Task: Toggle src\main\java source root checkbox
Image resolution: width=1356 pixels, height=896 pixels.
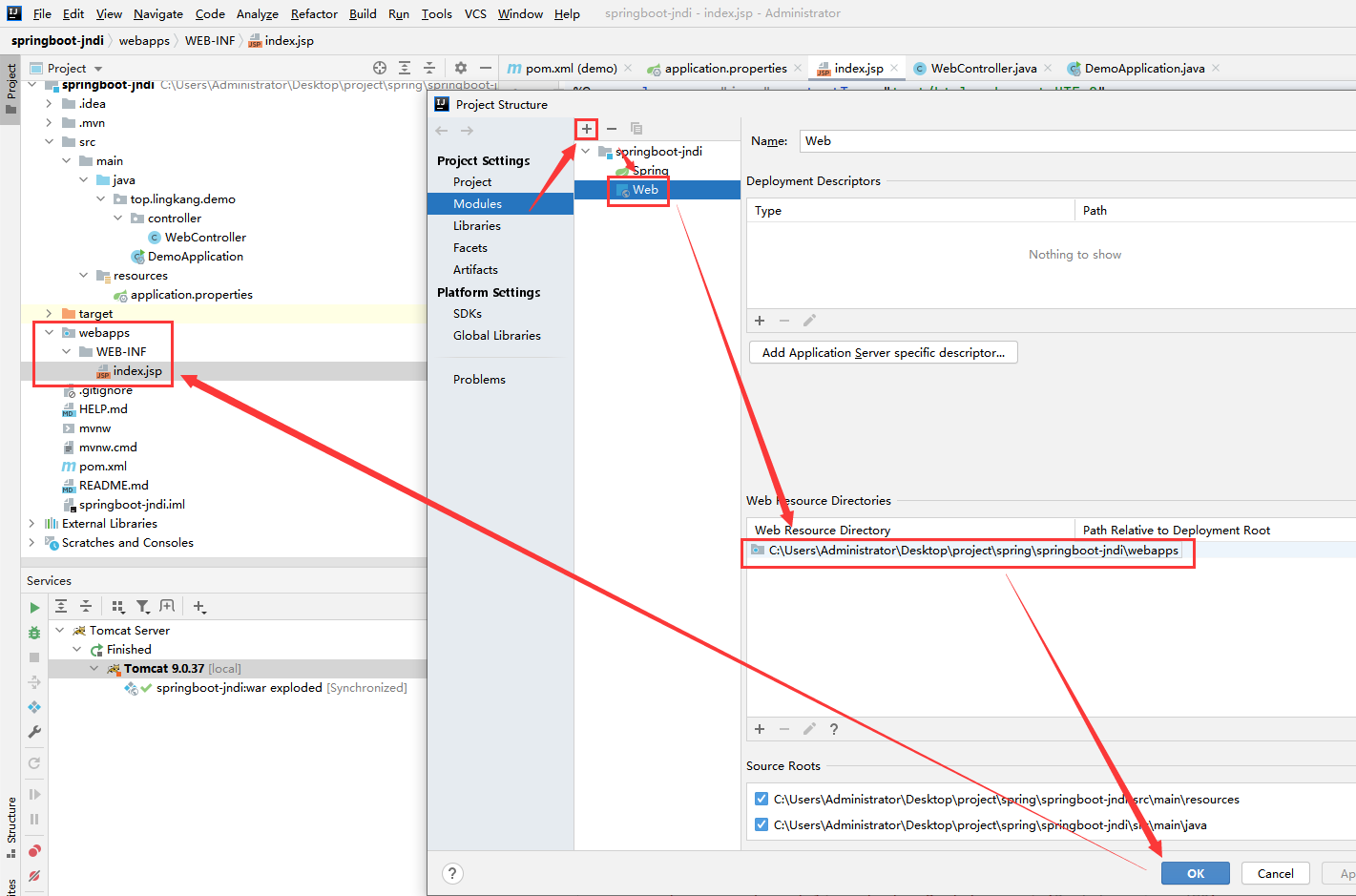Action: (761, 825)
